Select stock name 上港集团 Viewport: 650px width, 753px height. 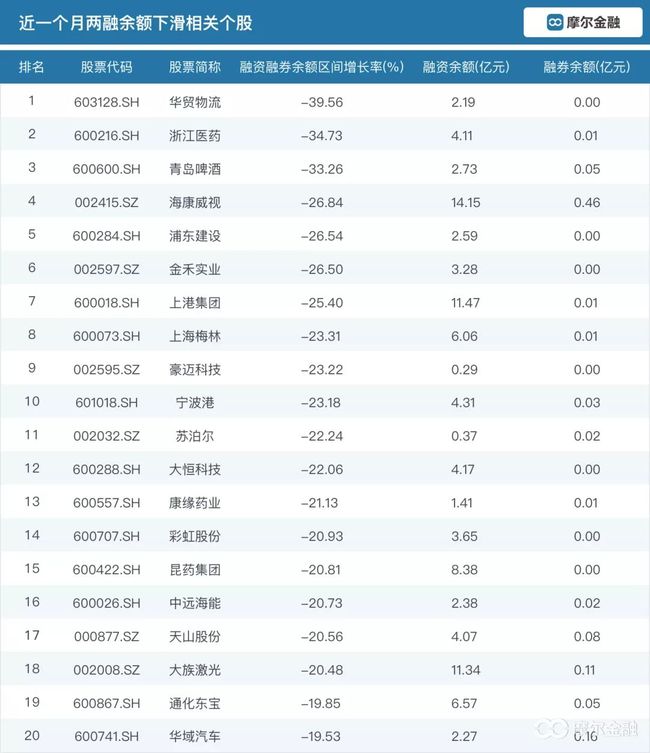coord(195,303)
